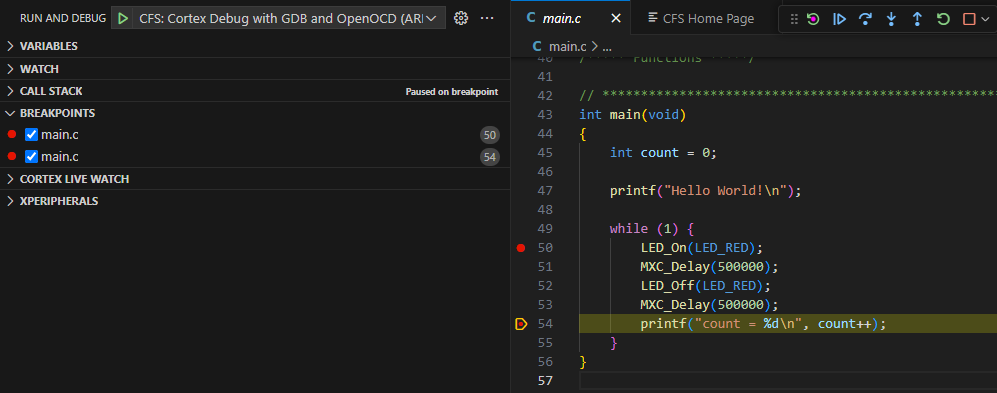Click line number 47 in the gutter

(545, 191)
